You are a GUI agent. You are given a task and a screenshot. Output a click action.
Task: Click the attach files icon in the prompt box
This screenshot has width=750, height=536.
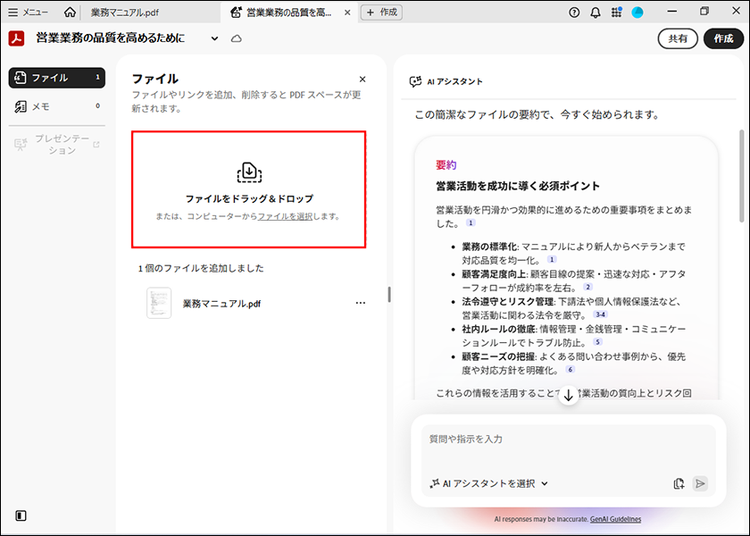(679, 483)
